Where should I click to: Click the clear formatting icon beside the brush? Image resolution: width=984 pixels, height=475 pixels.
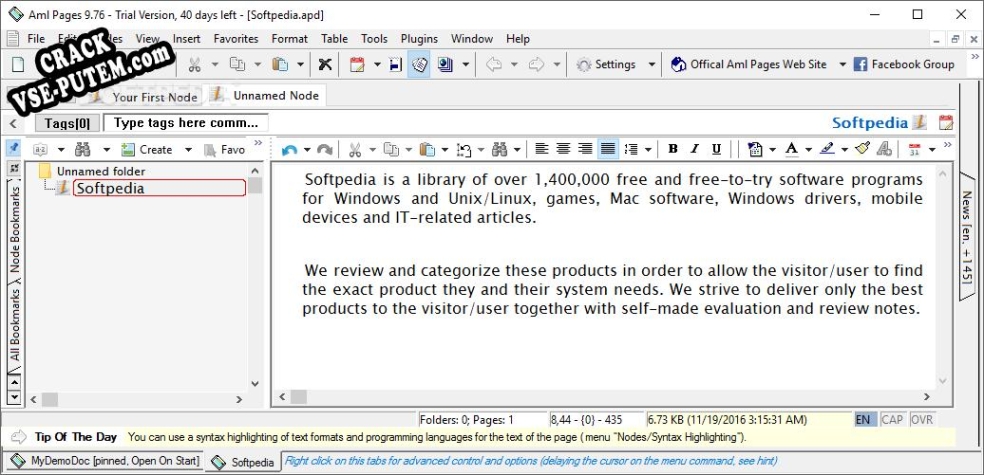[884, 149]
